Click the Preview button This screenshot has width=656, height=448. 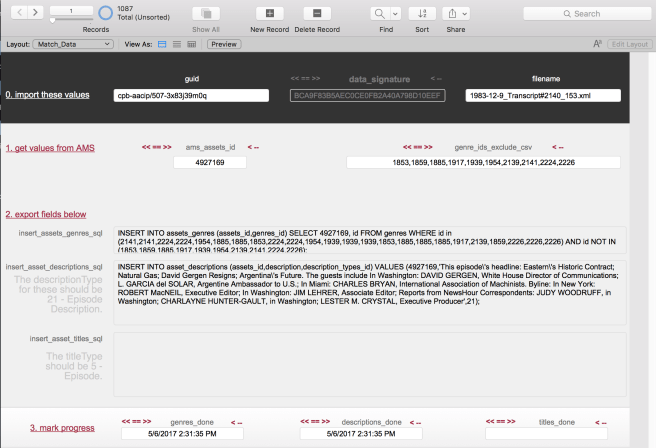pyautogui.click(x=224, y=44)
